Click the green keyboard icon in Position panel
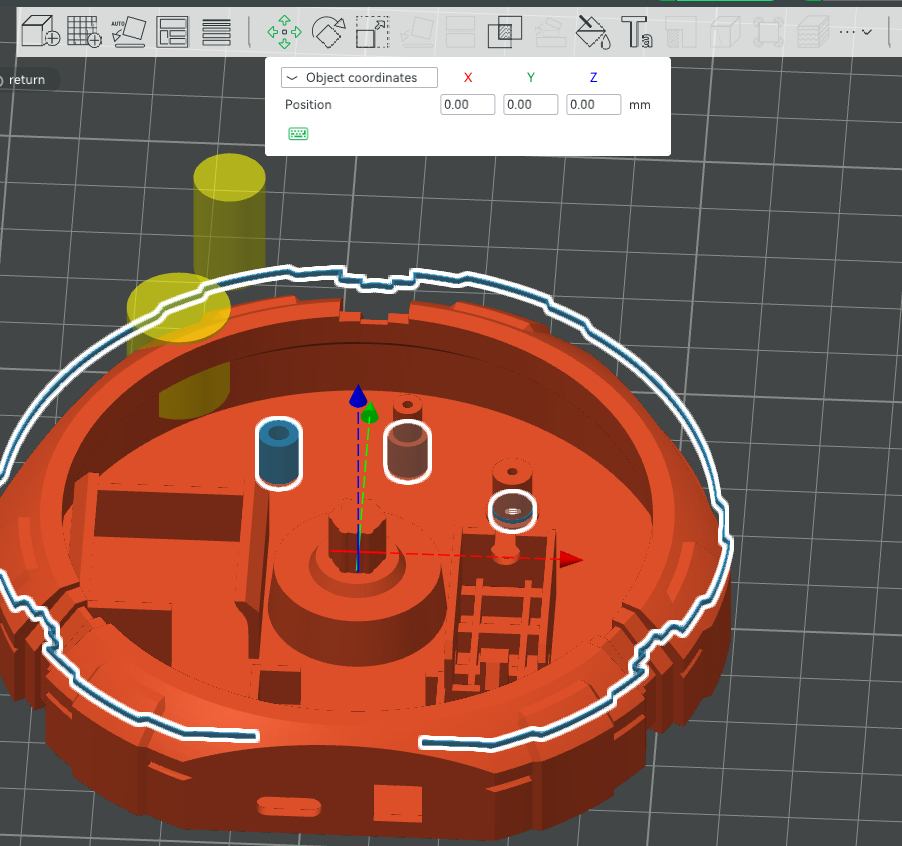Image resolution: width=902 pixels, height=846 pixels. click(x=298, y=133)
